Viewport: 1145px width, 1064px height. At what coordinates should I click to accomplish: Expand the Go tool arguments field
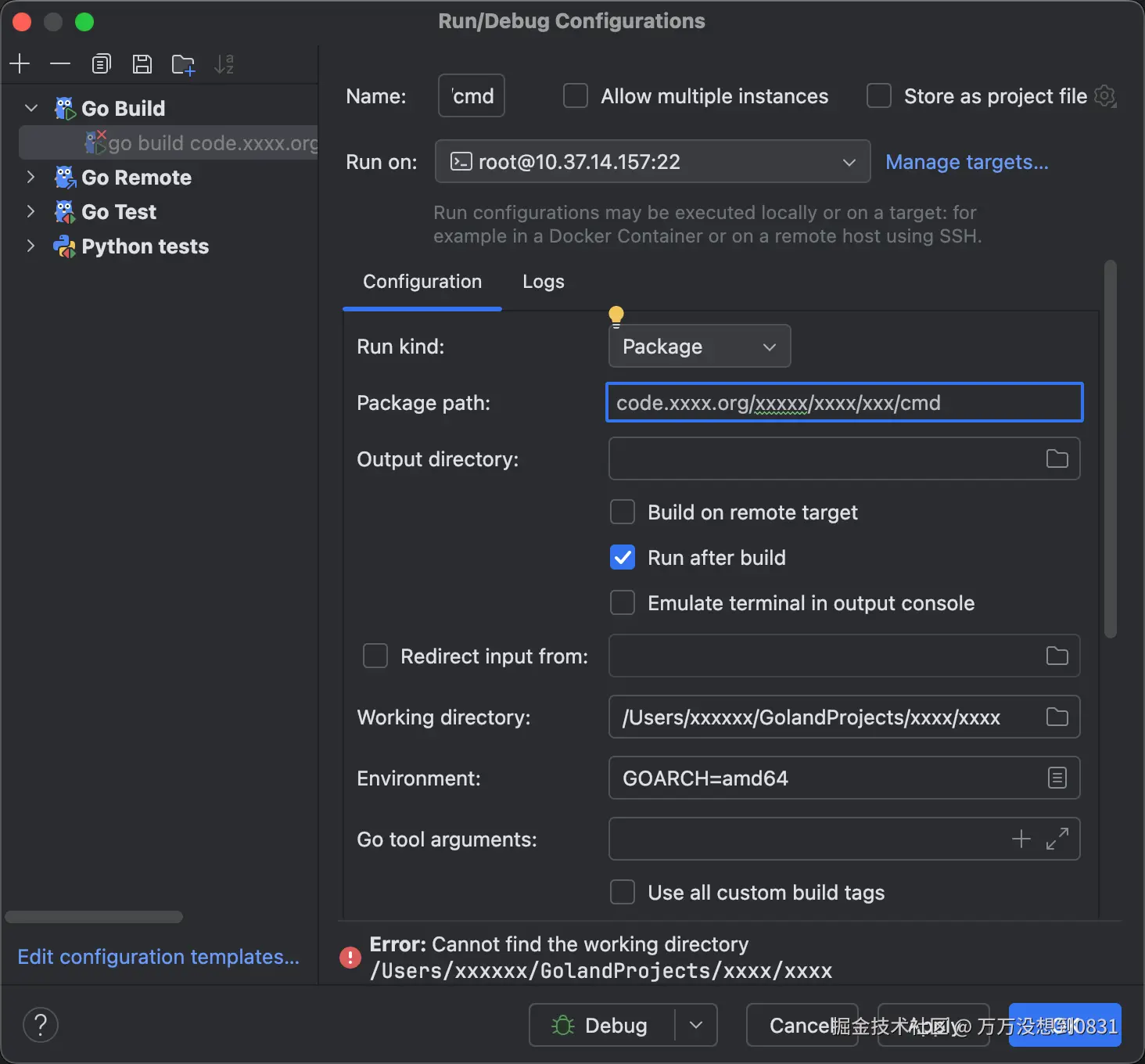pos(1057,839)
